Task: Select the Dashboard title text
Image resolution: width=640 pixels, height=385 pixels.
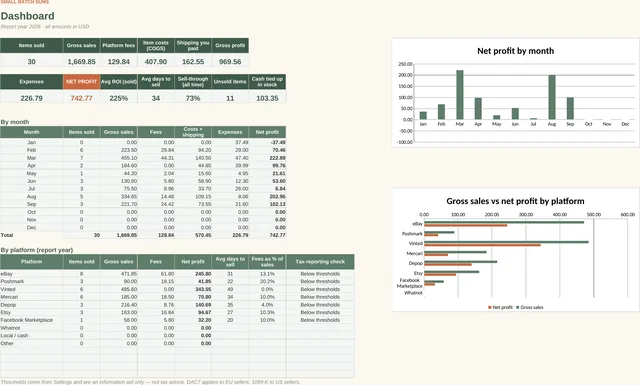Action: tap(27, 16)
